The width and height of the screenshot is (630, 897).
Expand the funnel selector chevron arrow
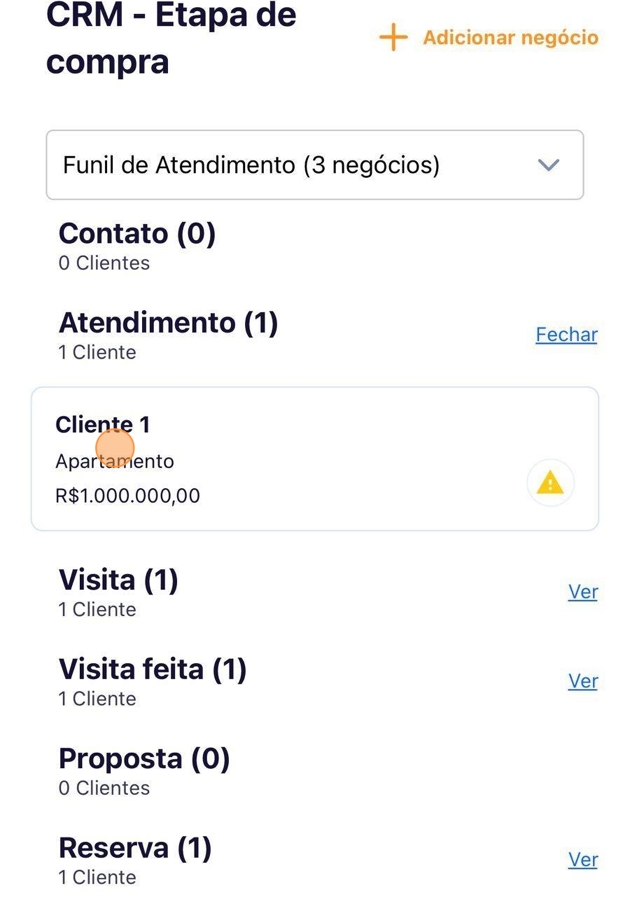[548, 165]
